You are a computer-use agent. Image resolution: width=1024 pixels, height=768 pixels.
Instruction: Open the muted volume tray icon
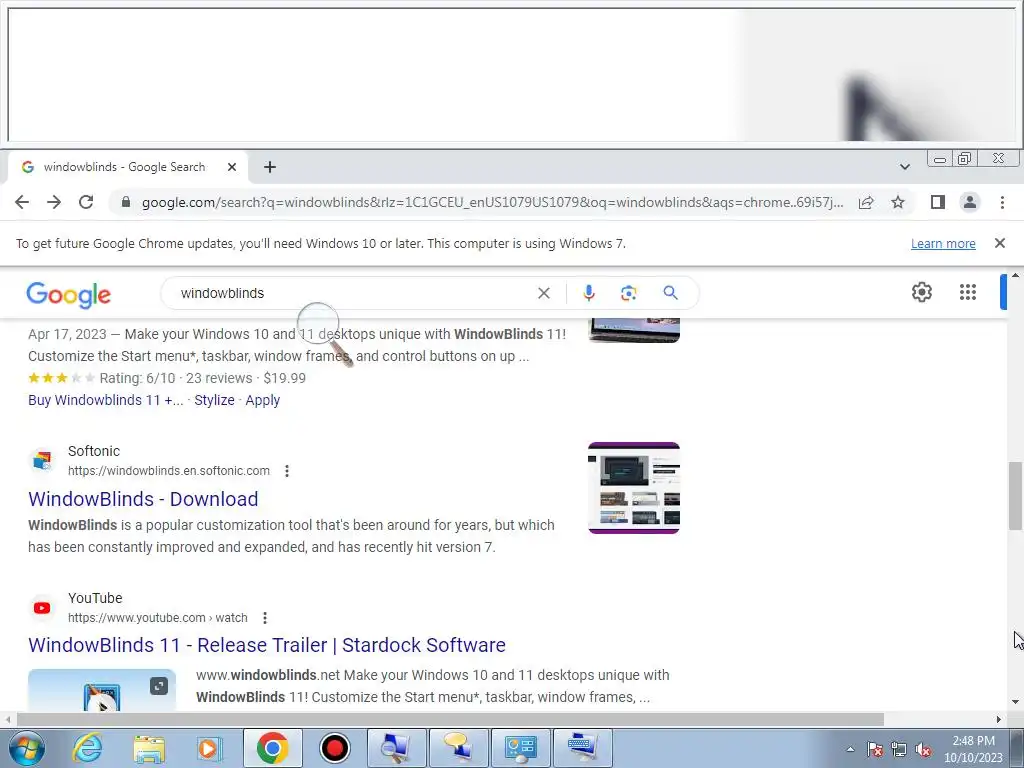coord(923,749)
